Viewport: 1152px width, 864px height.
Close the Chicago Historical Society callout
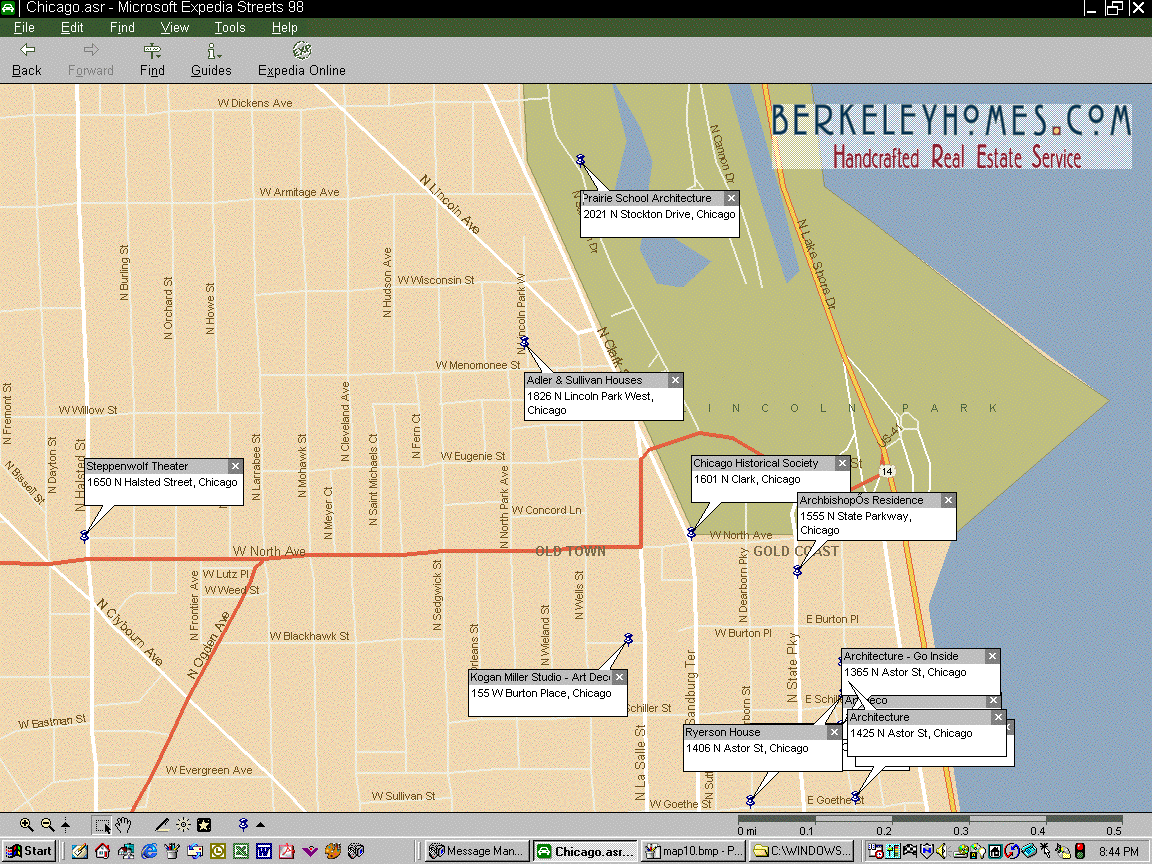tap(843, 463)
